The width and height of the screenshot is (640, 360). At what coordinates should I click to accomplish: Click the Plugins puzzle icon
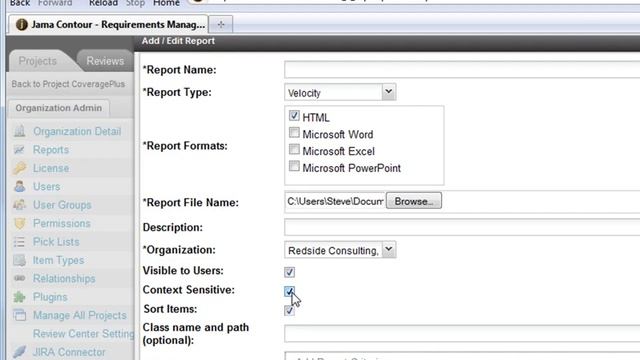click(19, 297)
